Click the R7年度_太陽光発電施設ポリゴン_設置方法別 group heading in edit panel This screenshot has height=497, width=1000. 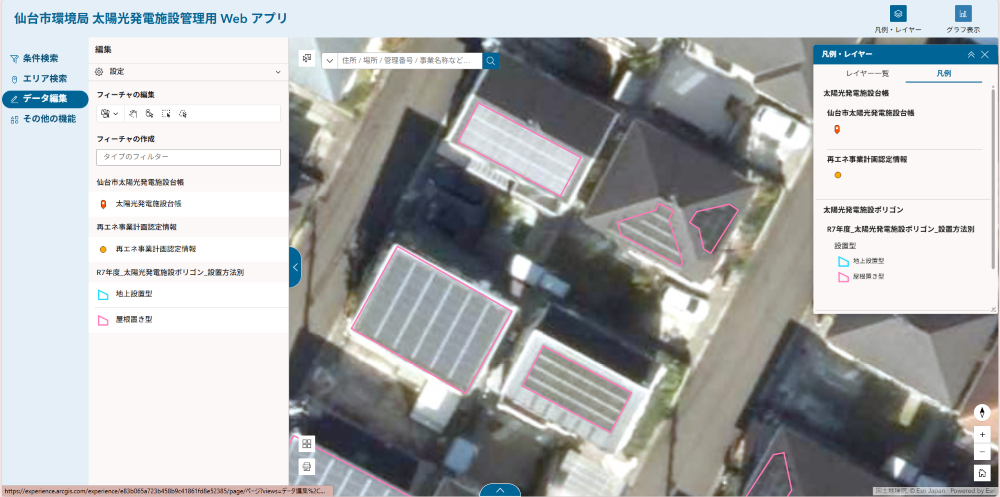tap(170, 272)
